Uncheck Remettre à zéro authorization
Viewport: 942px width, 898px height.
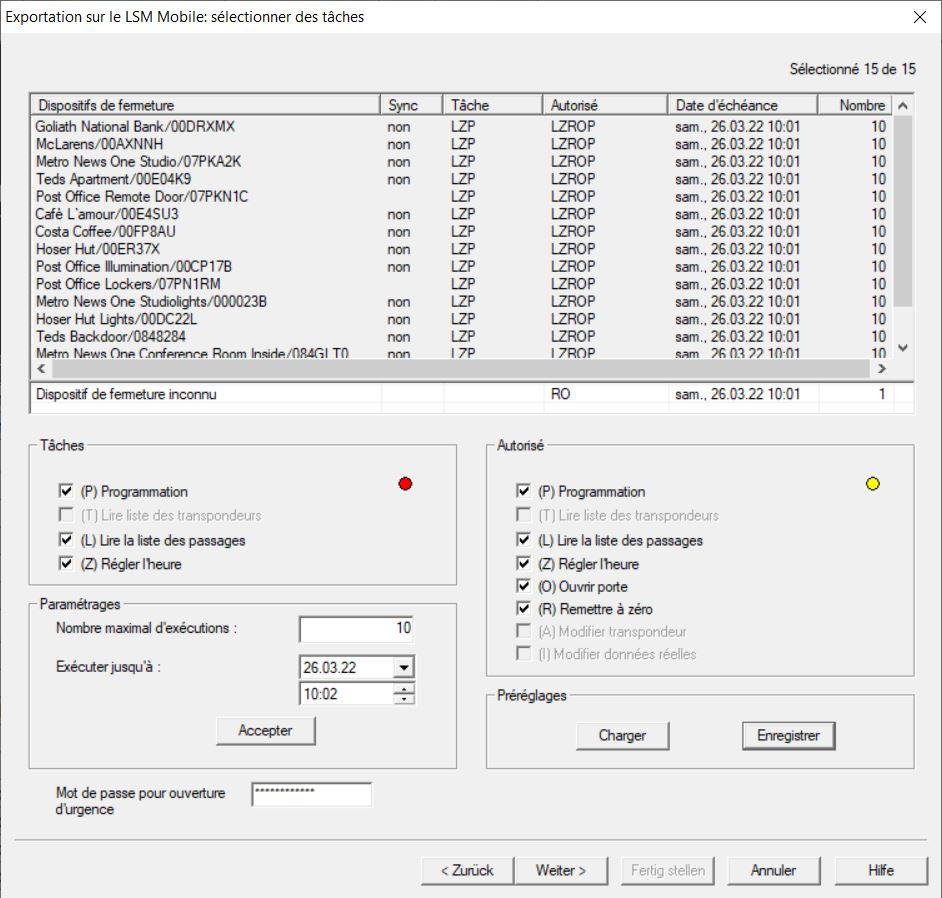[523, 609]
